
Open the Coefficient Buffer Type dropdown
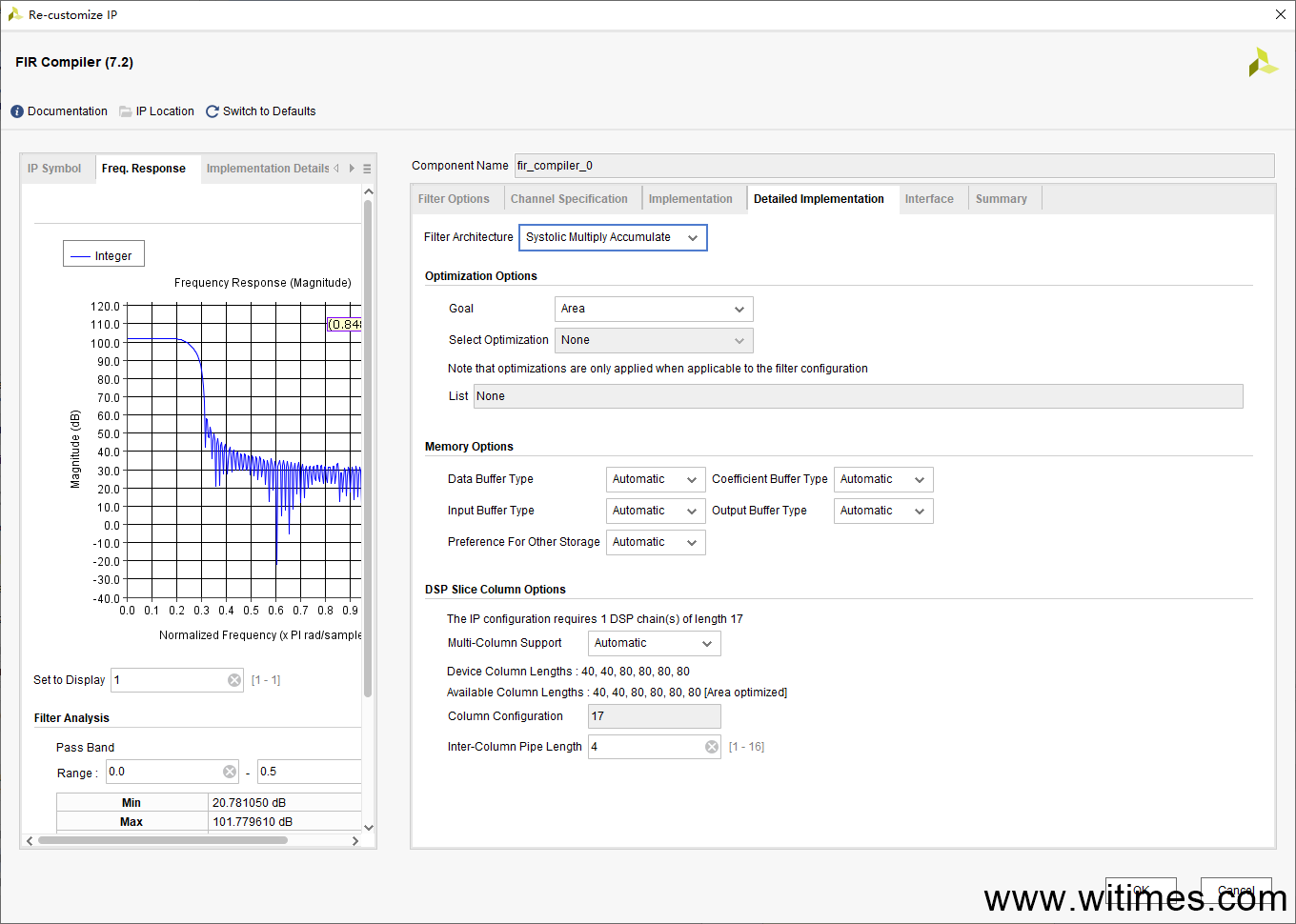pos(883,479)
